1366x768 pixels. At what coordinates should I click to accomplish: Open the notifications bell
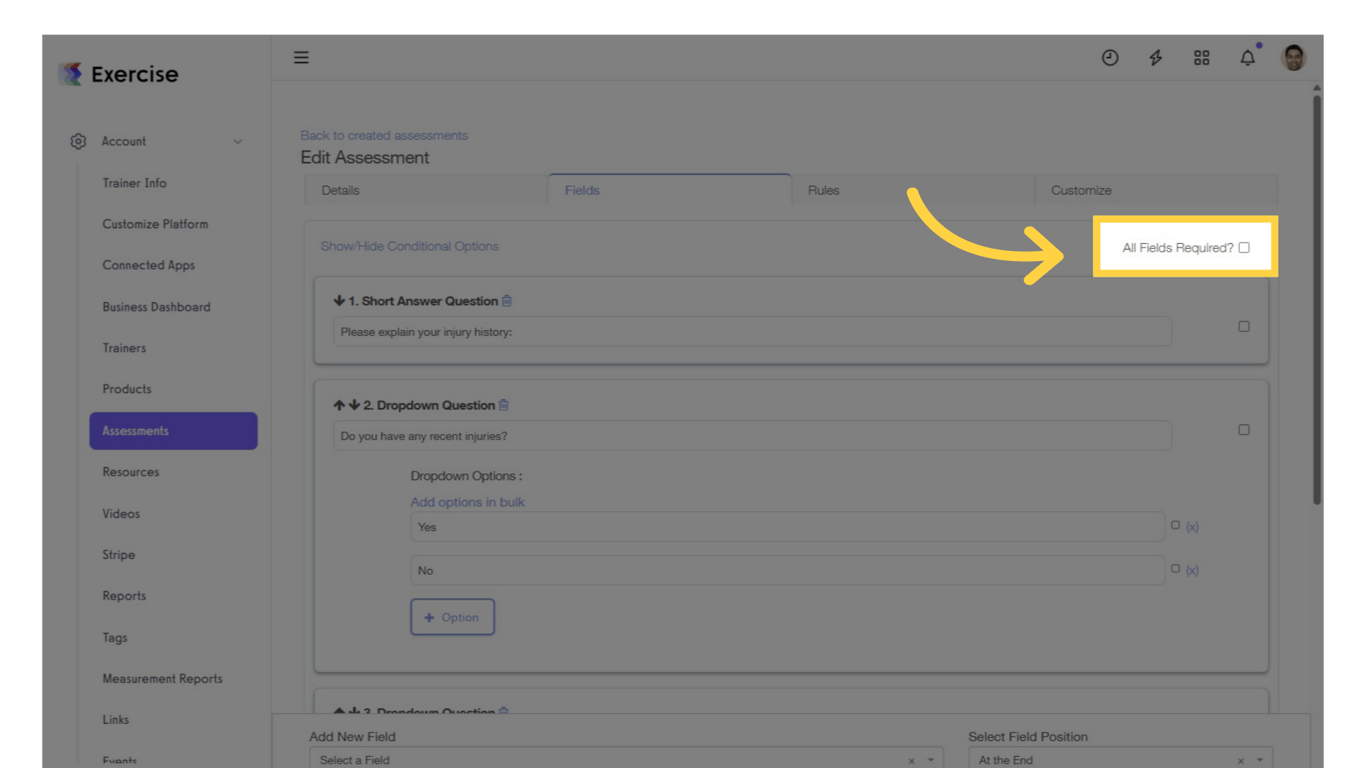(x=1247, y=57)
